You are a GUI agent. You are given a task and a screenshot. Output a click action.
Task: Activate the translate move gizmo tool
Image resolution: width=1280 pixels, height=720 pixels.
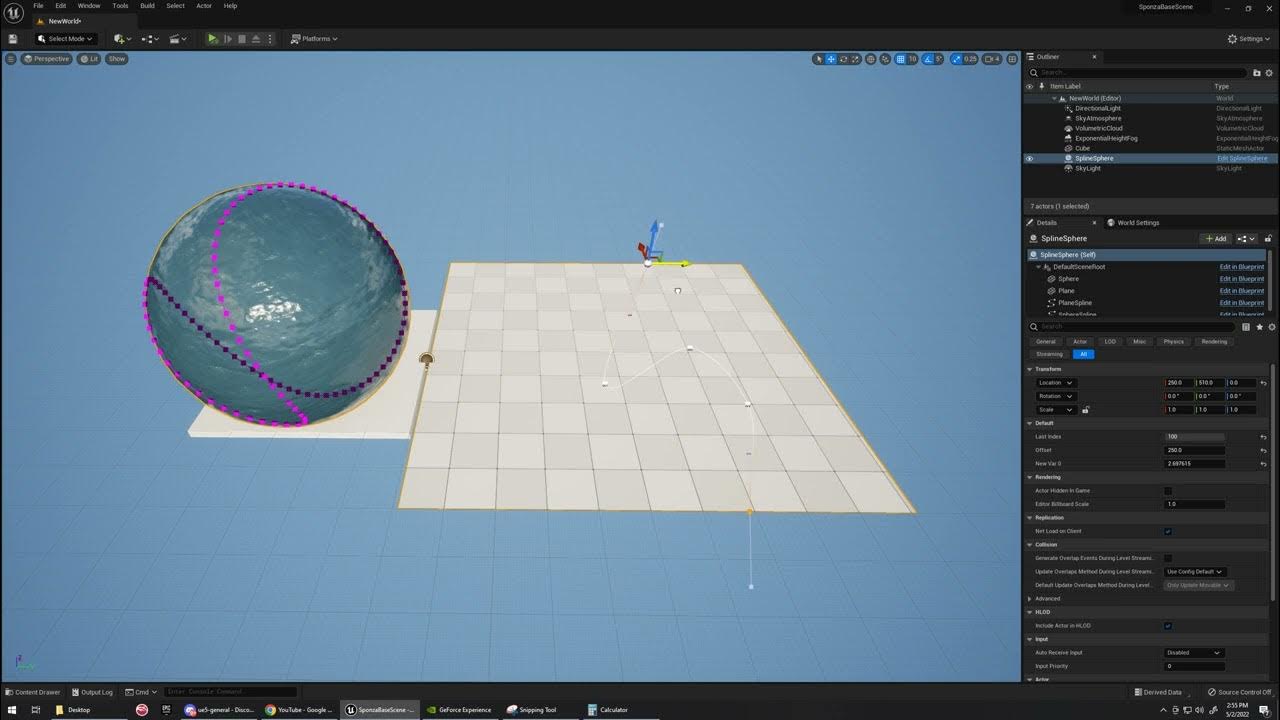point(831,59)
